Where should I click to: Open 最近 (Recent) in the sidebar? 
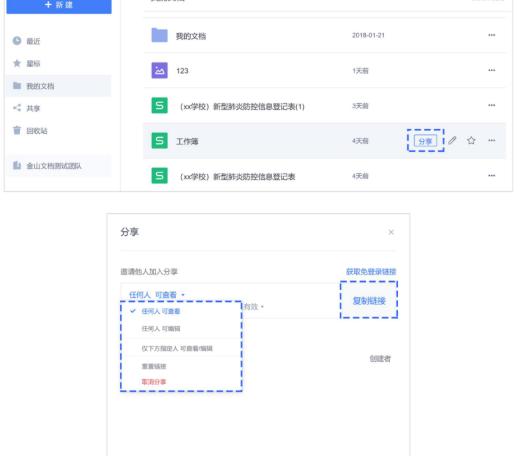click(x=33, y=41)
